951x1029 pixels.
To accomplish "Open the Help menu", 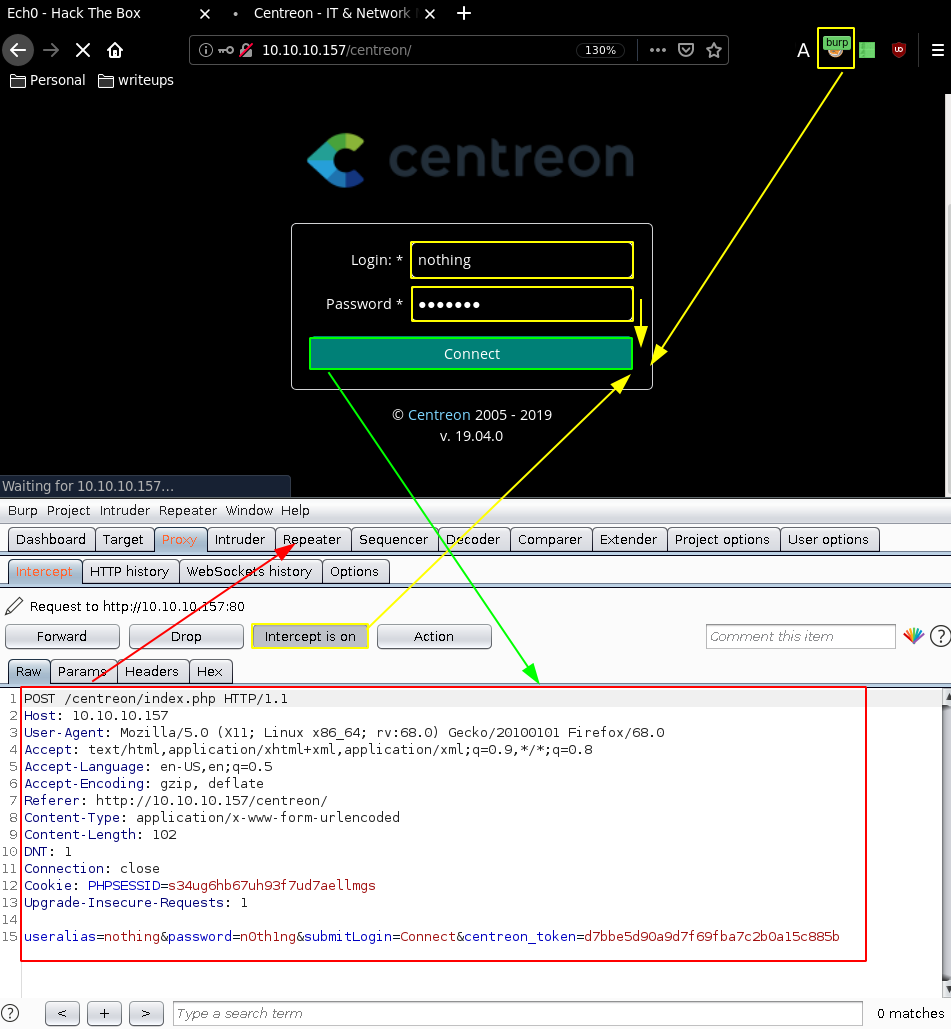I will click(295, 511).
